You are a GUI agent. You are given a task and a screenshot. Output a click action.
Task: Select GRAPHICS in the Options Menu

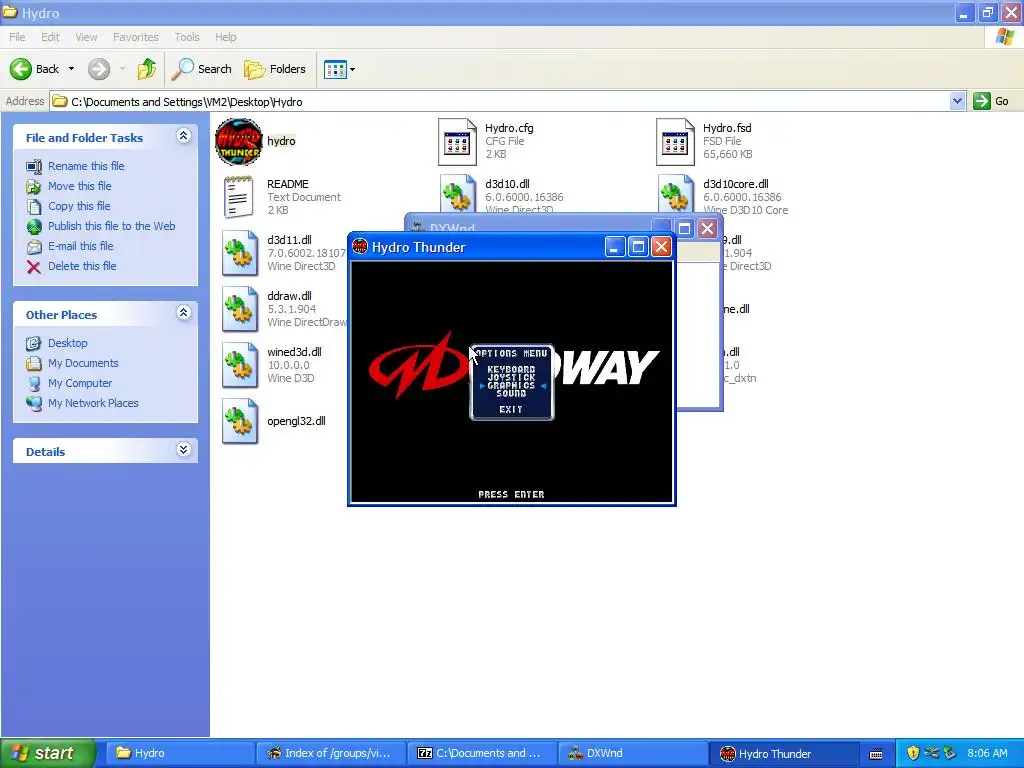pos(511,385)
